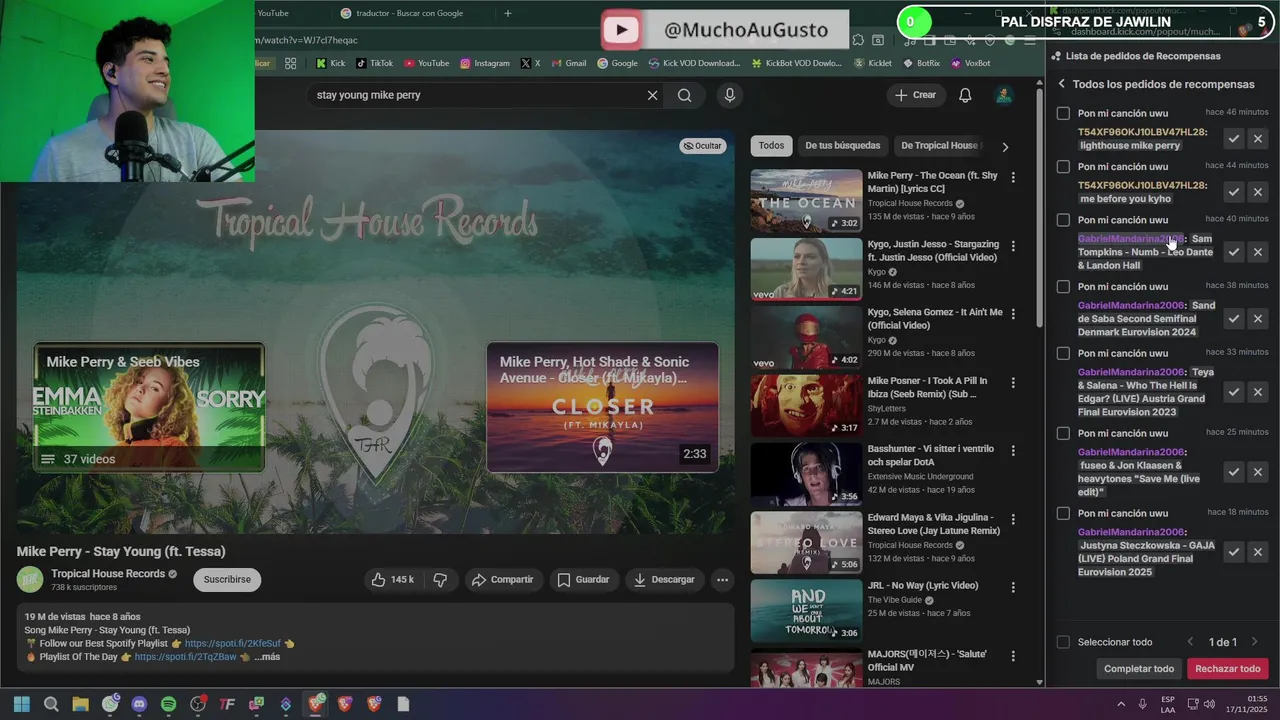
Task: Open the YouTube account avatar menu
Action: tap(1003, 95)
